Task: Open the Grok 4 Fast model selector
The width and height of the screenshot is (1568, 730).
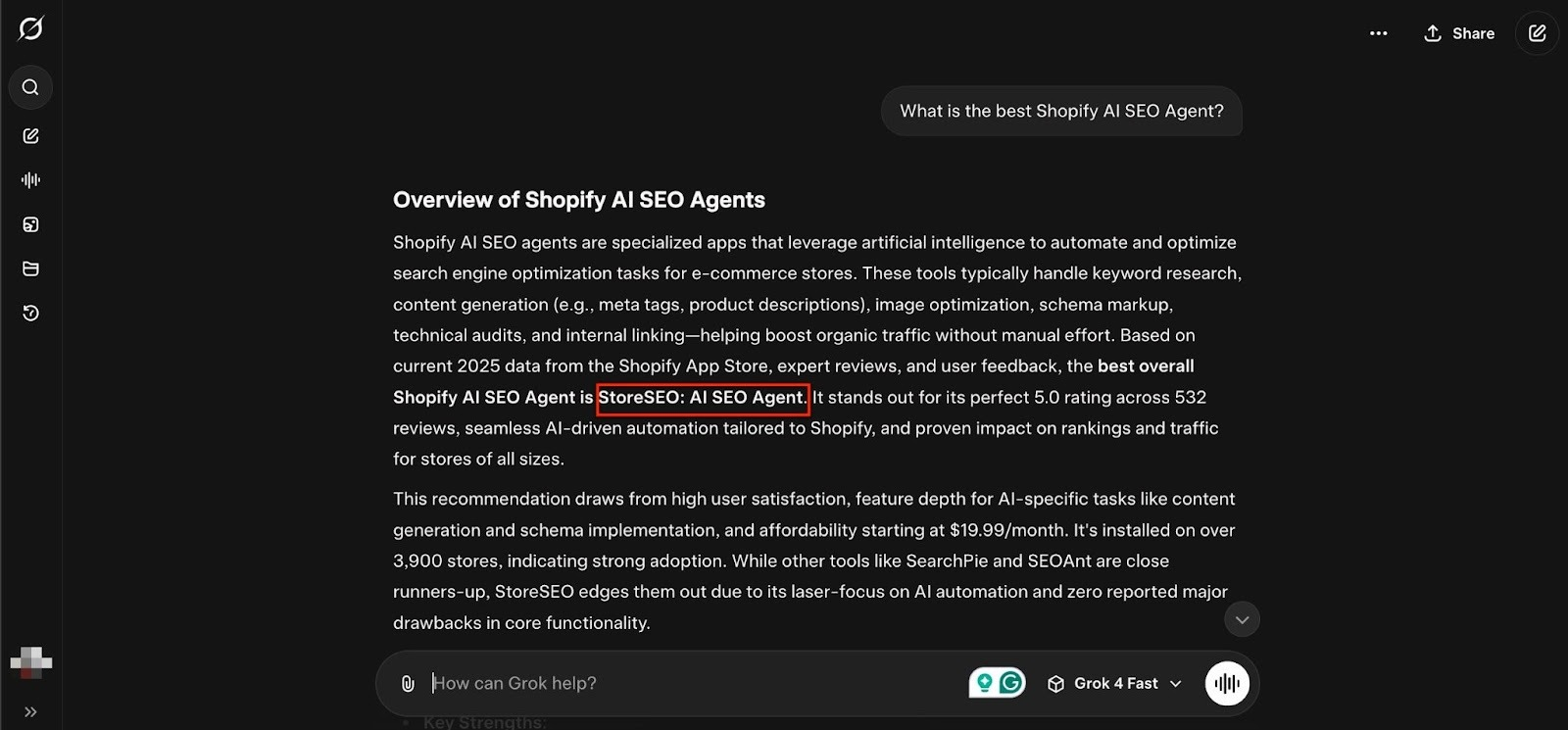Action: point(1113,683)
